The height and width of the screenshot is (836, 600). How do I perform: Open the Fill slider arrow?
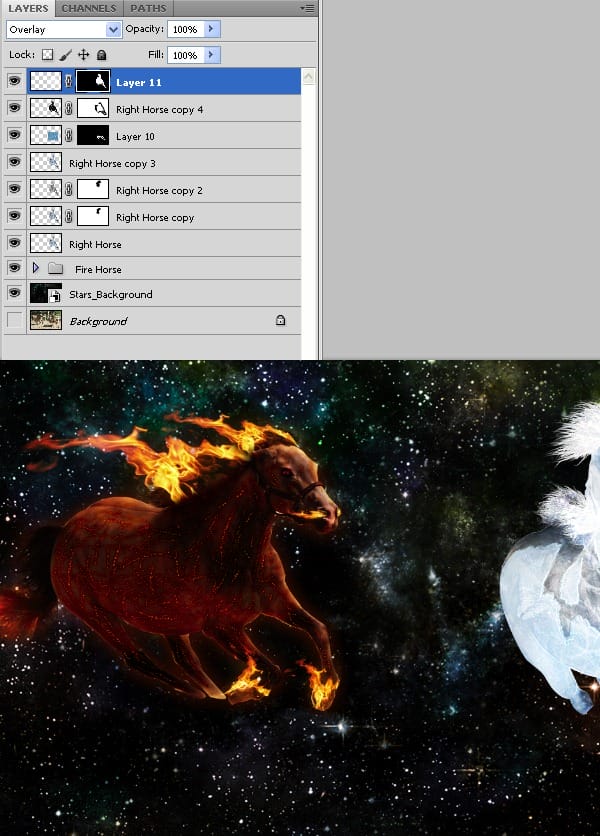point(211,55)
